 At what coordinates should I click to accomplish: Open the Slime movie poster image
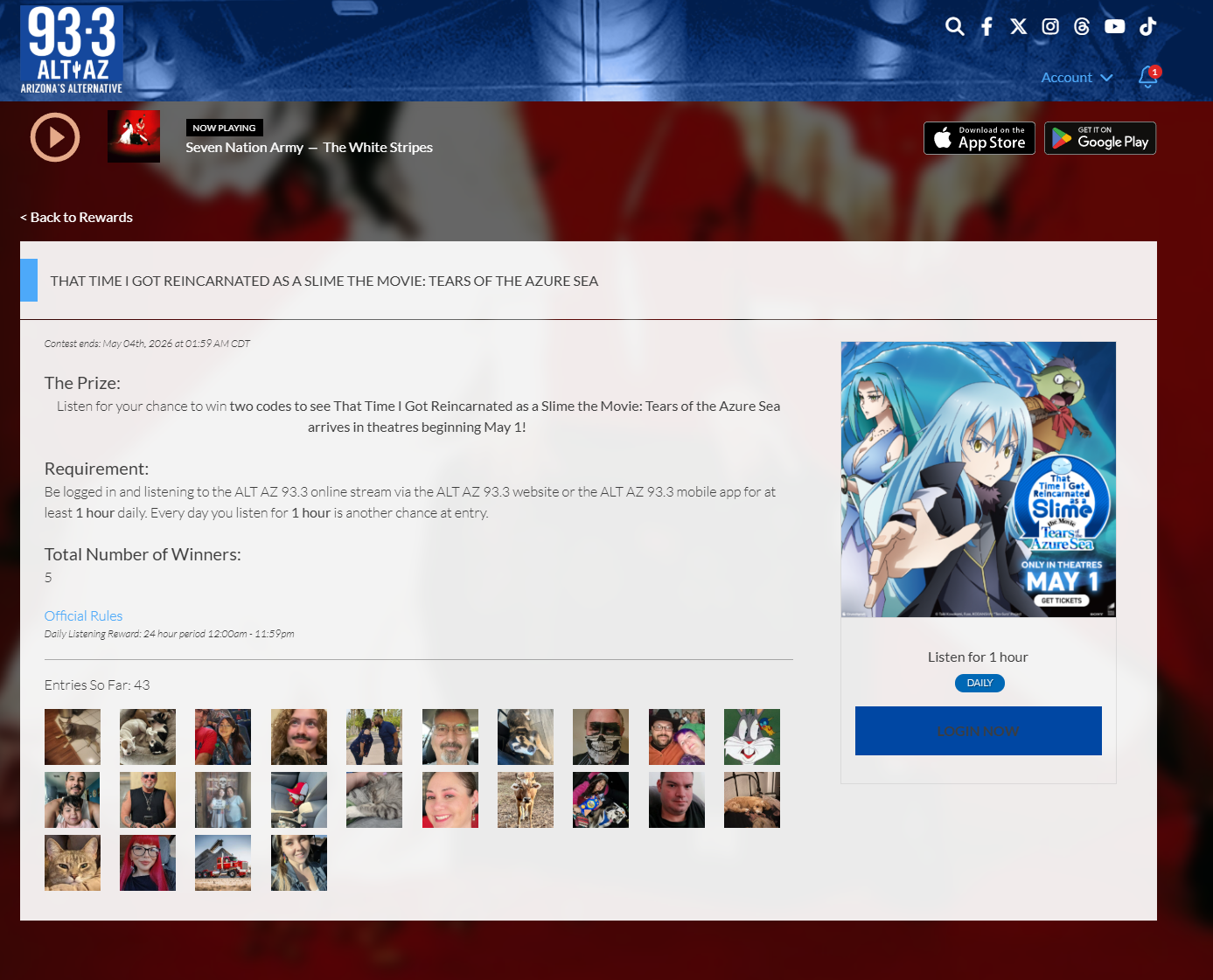(x=979, y=479)
